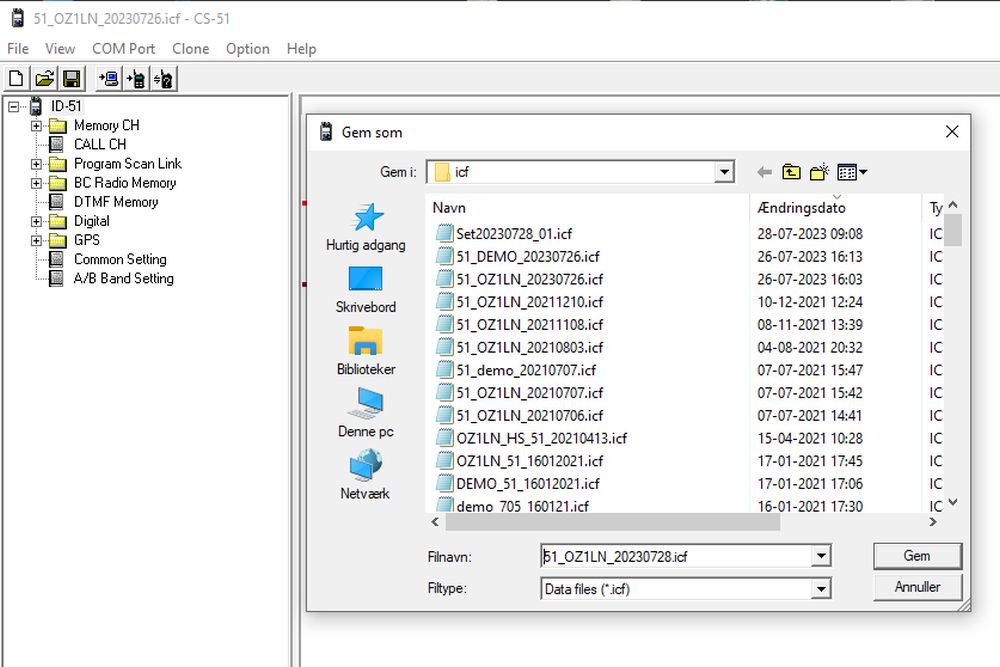1000x667 pixels.
Task: Click the Annuller button
Action: pos(917,587)
